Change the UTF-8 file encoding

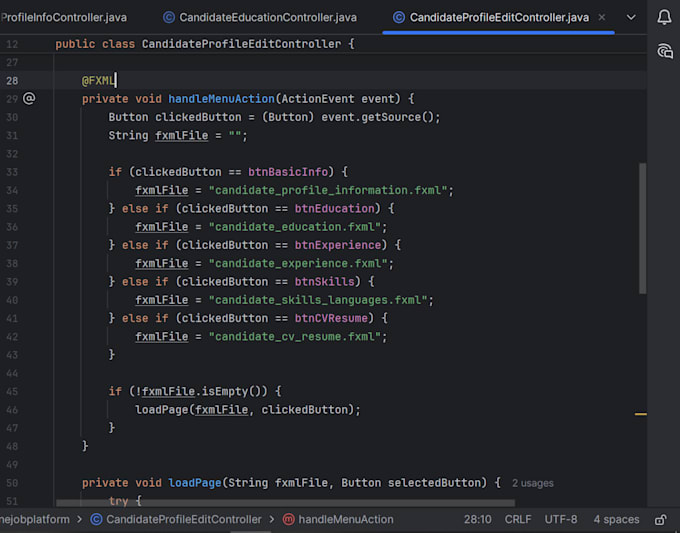coord(561,519)
